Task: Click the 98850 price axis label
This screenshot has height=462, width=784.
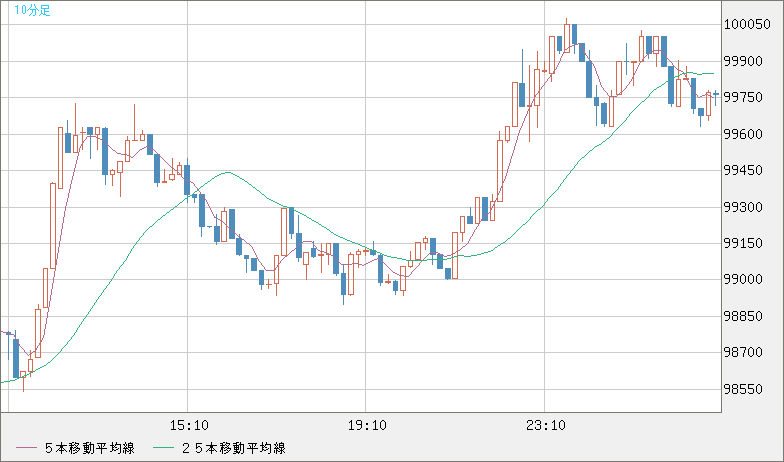Action: click(x=744, y=316)
